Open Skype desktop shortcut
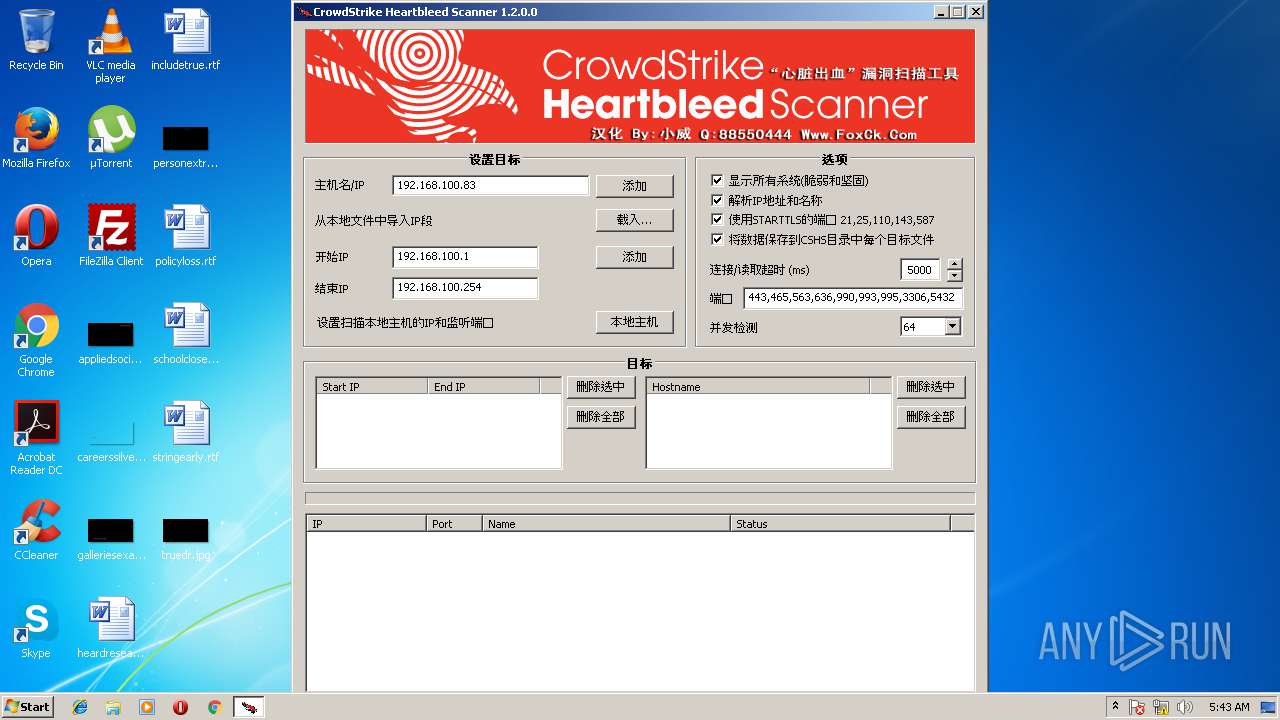Image resolution: width=1280 pixels, height=720 pixels. coord(36,628)
